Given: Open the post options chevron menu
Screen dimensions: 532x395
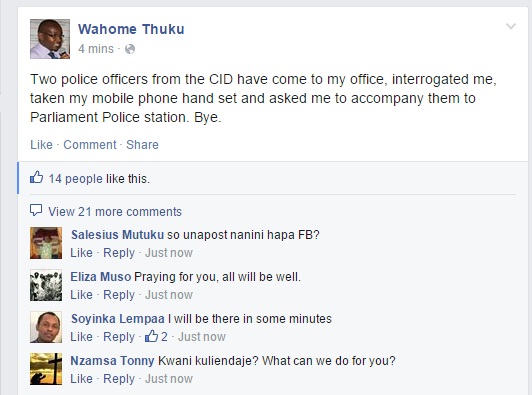Looking at the screenshot, I should pos(511,26).
